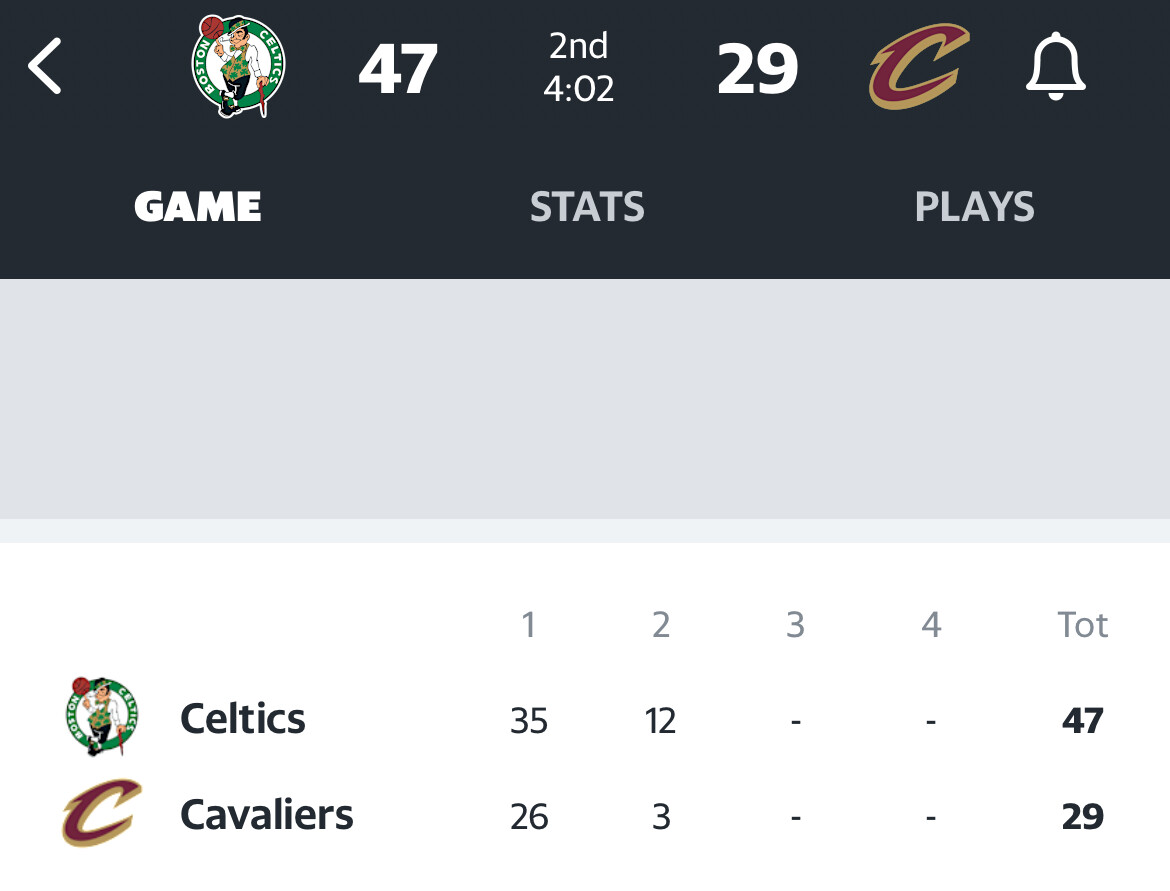Image resolution: width=1170 pixels, height=891 pixels.
Task: Tap the gray banner area below tabs
Action: click(x=585, y=400)
